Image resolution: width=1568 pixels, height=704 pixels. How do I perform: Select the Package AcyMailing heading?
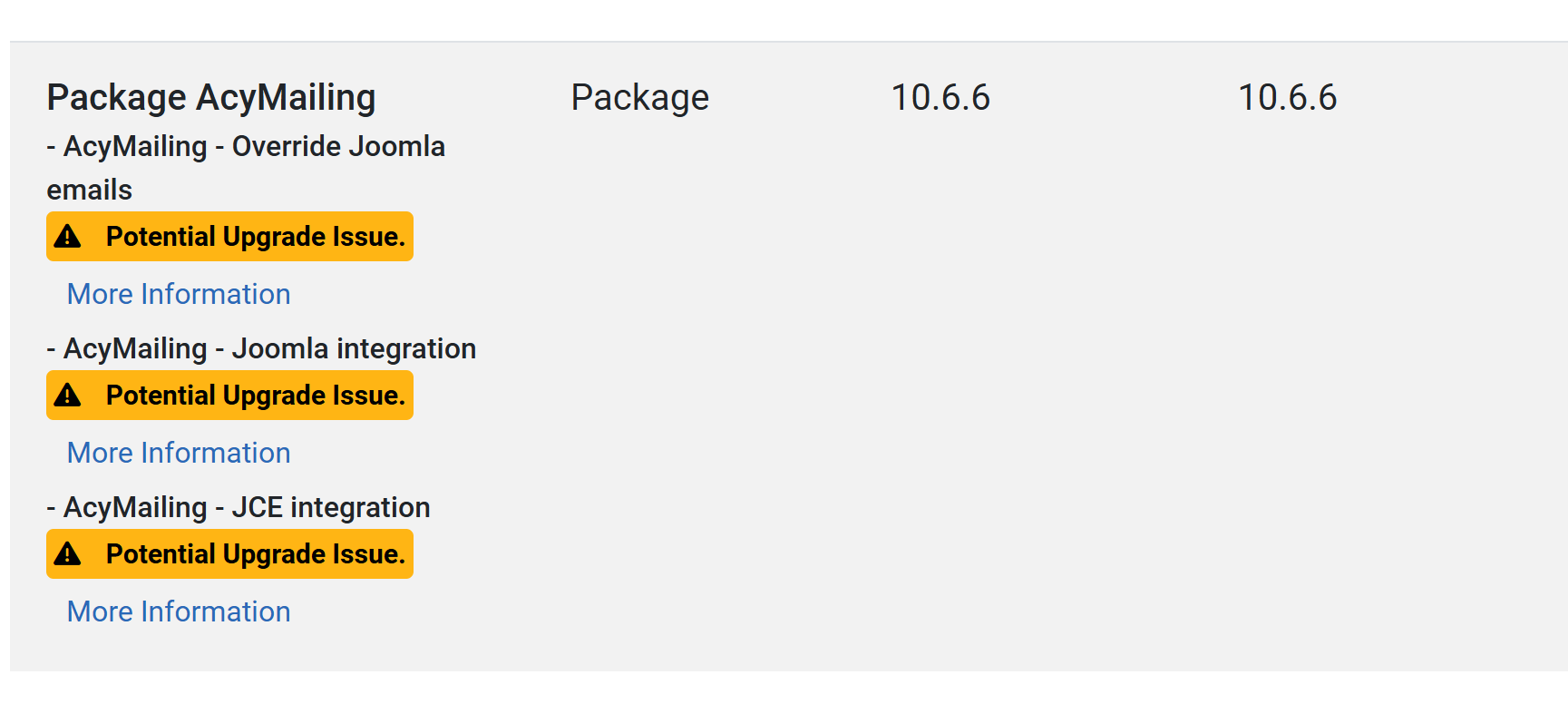(211, 98)
